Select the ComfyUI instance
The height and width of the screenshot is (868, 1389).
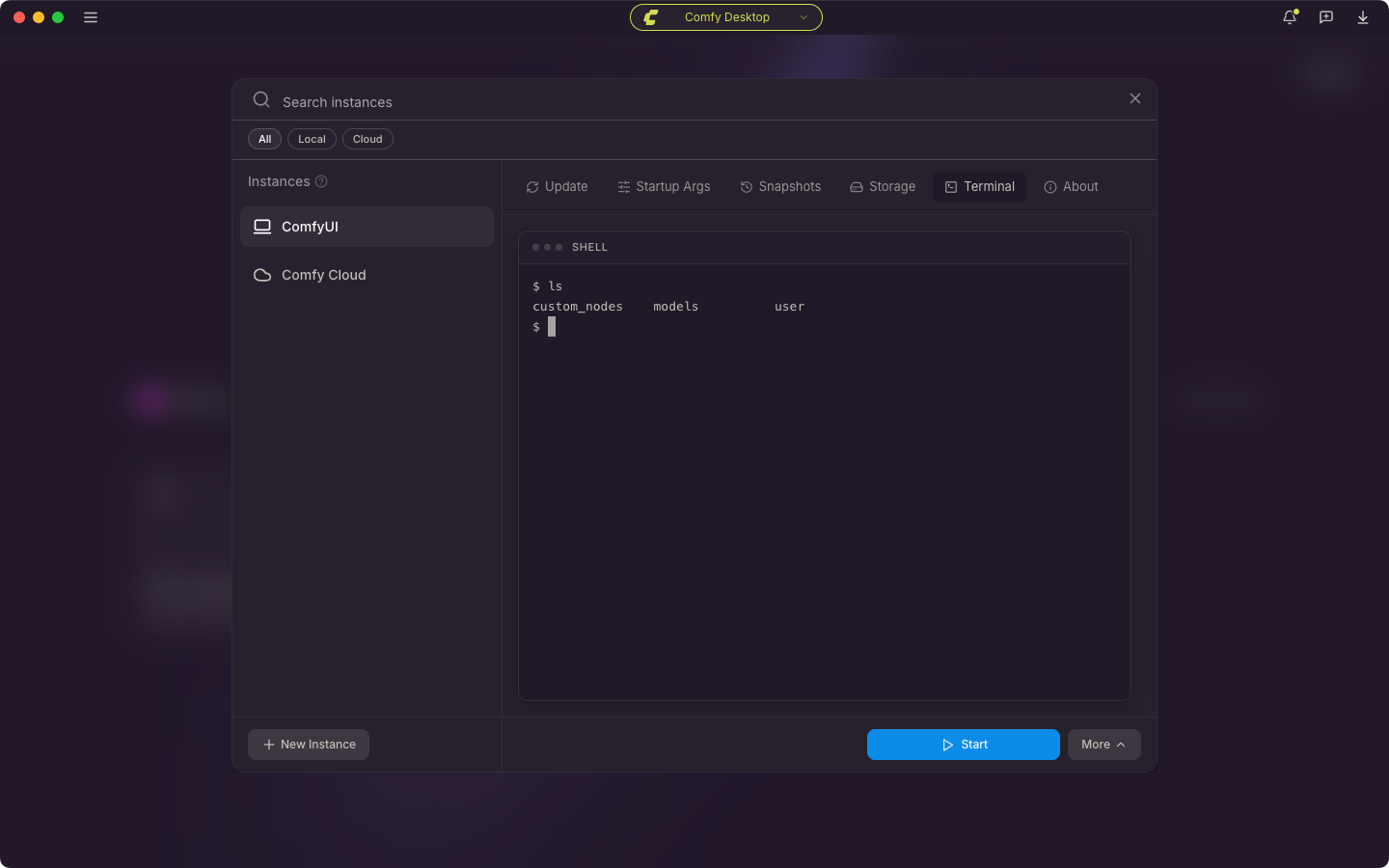[367, 227]
